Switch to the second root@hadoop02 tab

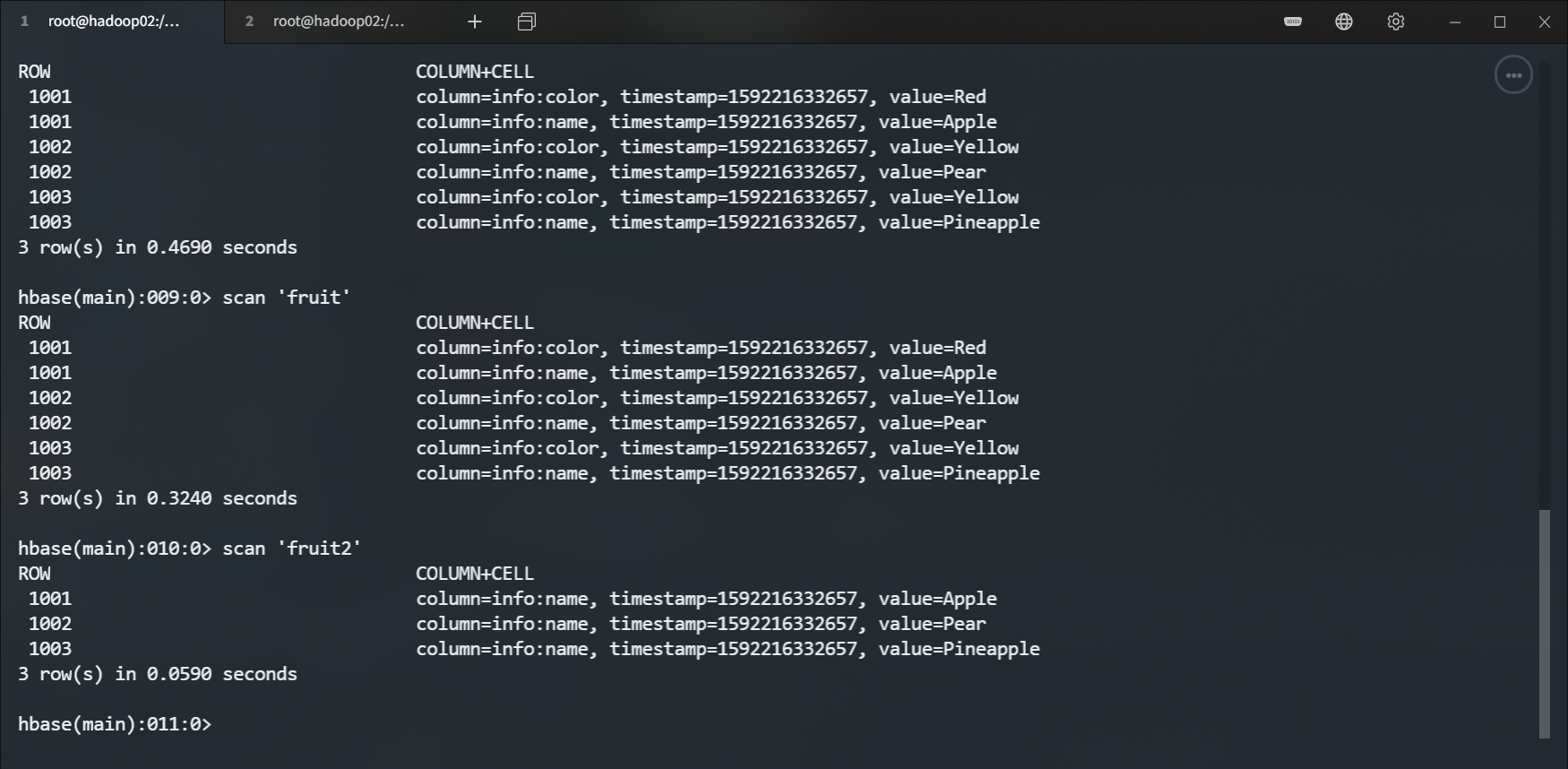[x=337, y=22]
